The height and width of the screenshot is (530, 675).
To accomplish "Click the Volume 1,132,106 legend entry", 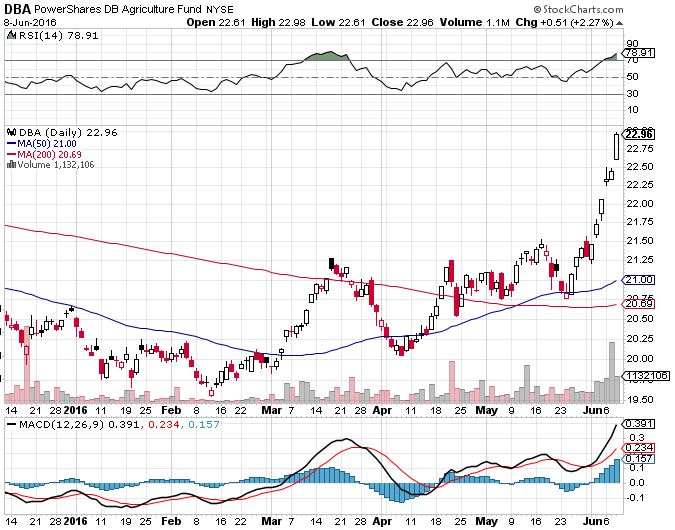I will pyautogui.click(x=56, y=165).
